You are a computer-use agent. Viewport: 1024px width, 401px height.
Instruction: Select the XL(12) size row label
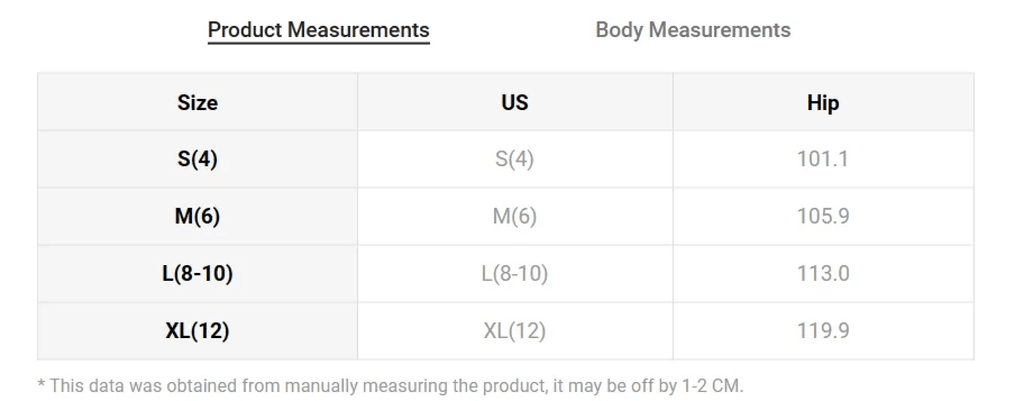click(x=197, y=331)
